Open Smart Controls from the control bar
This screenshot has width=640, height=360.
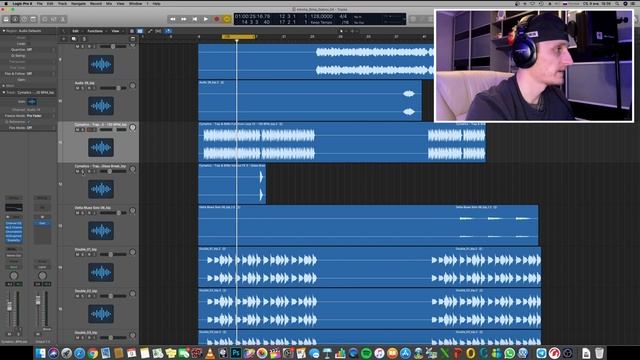(x=45, y=19)
